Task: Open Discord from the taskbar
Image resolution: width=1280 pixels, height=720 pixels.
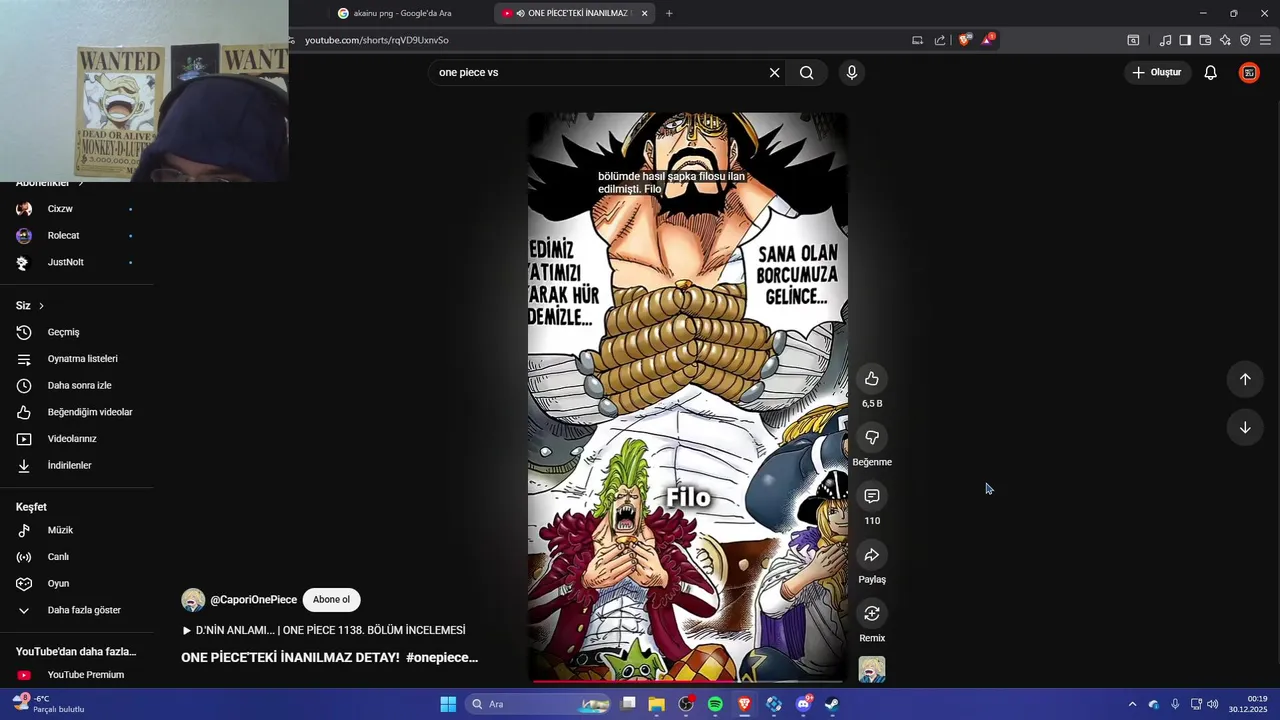Action: point(803,704)
